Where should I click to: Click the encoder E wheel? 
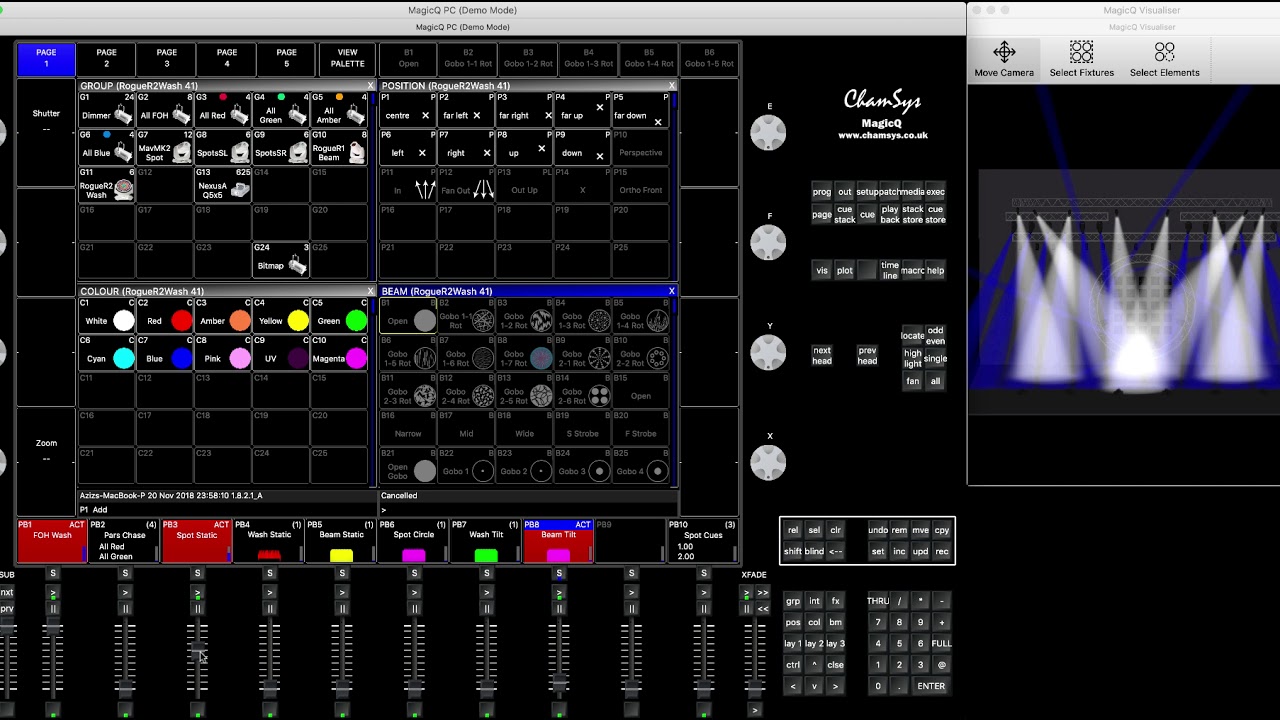click(x=768, y=132)
